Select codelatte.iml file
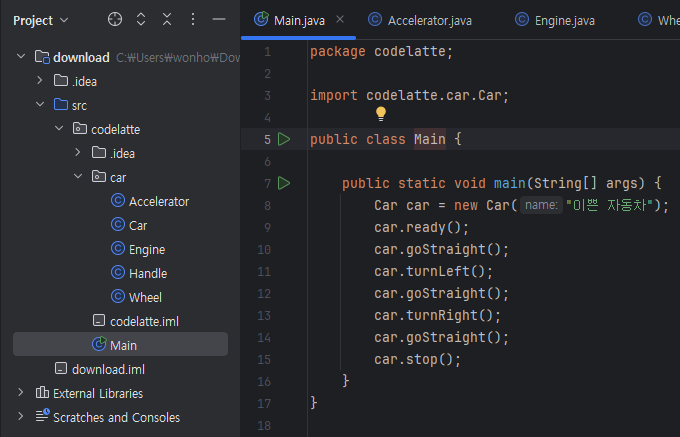The height and width of the screenshot is (437, 680). coord(144,322)
